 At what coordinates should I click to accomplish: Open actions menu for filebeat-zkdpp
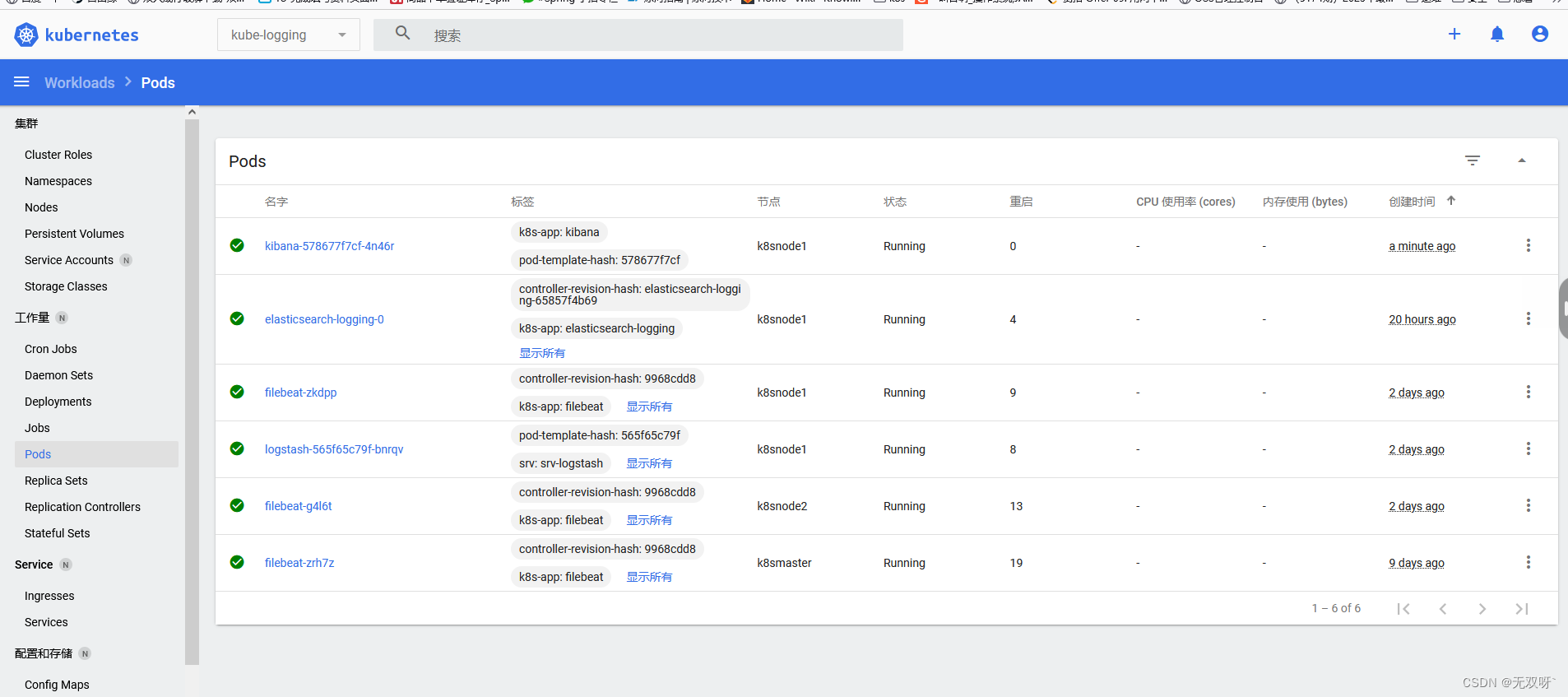tap(1529, 392)
